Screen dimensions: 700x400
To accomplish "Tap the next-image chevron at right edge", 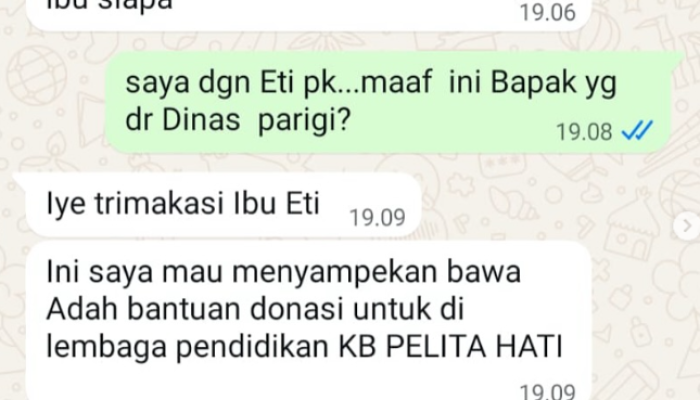I will 688,226.
